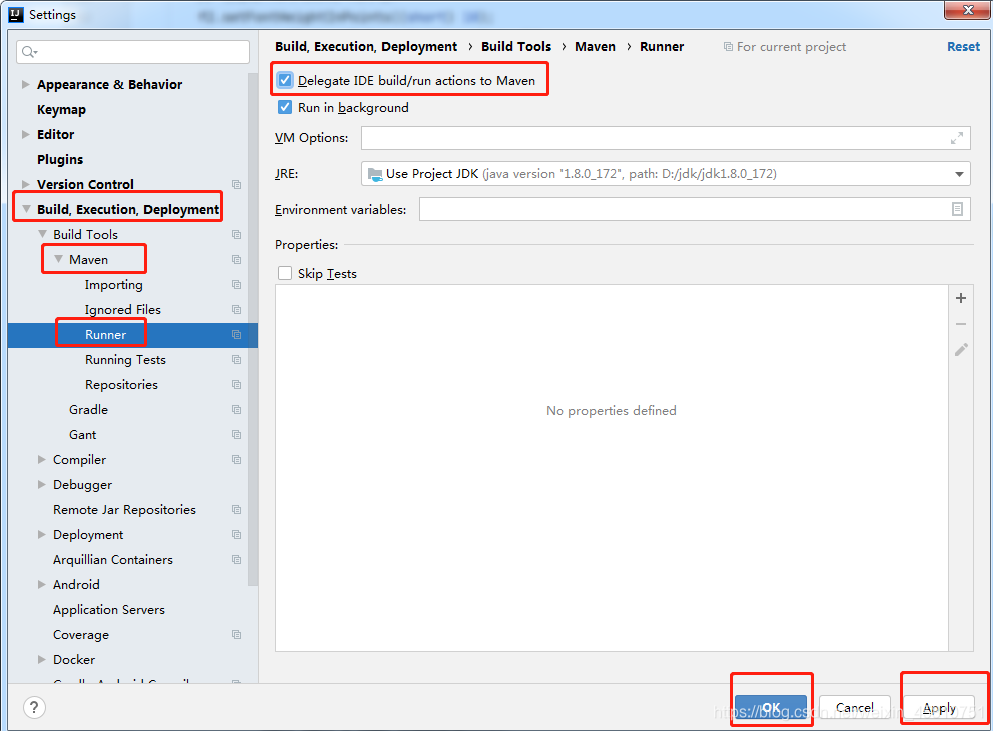The height and width of the screenshot is (731, 993).
Task: Enable the Skip Tests checkbox
Action: [285, 273]
